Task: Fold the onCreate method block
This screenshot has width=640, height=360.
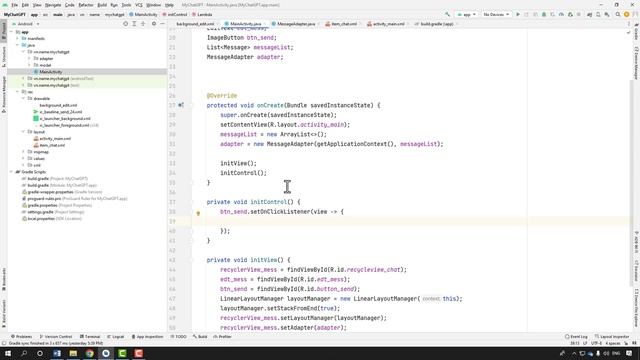Action: [191, 105]
